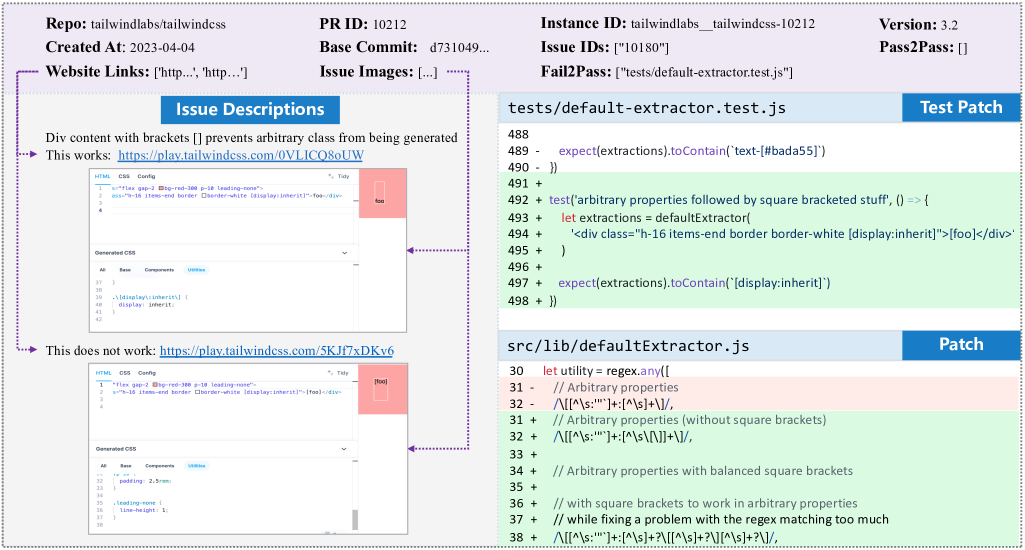Open the first play.tailwindcss.com link that works

(240, 155)
